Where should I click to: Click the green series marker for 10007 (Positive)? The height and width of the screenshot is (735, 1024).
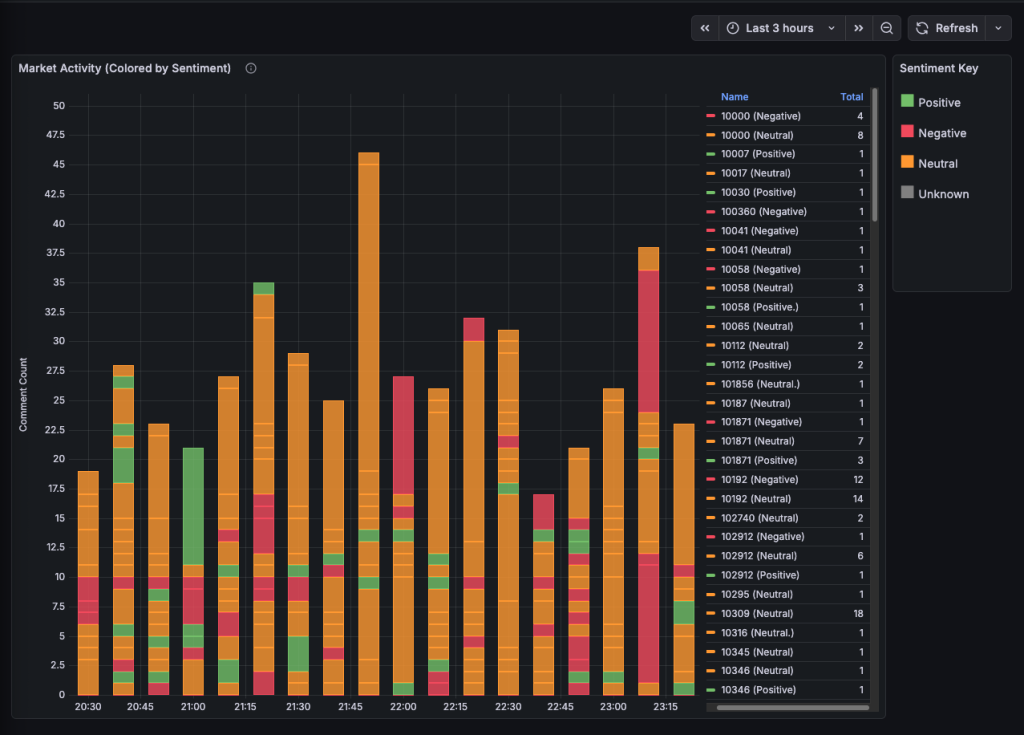coord(710,154)
